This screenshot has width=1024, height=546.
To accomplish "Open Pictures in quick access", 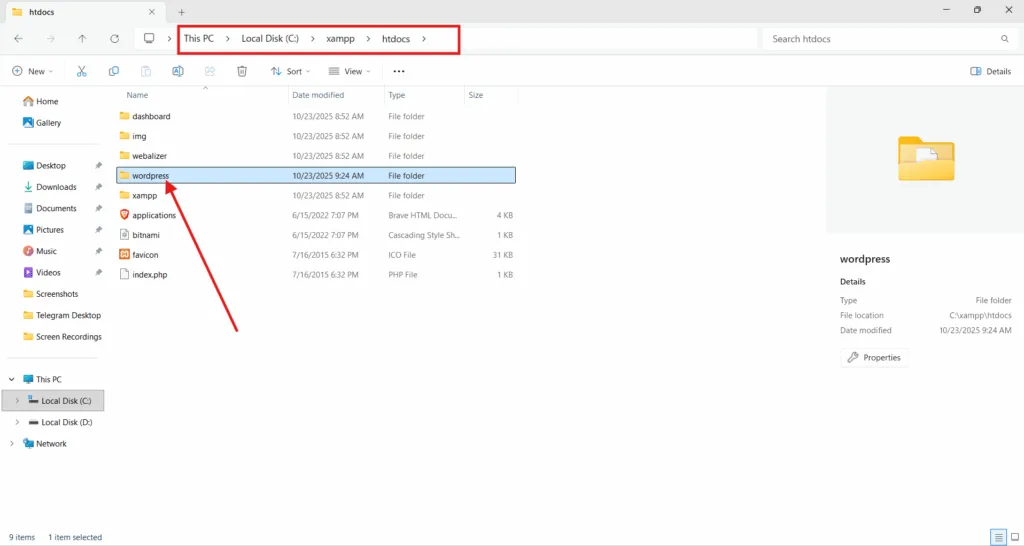I will (x=43, y=230).
